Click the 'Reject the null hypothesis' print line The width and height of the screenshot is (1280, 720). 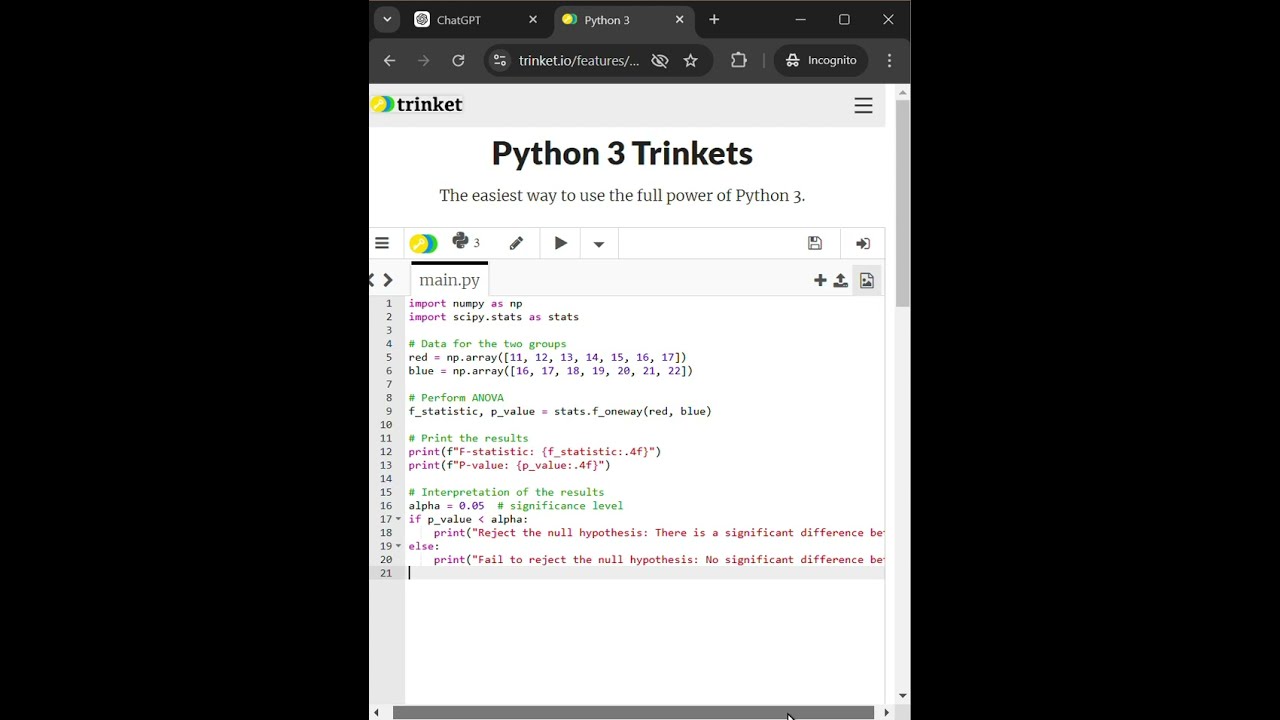pyautogui.click(x=659, y=533)
